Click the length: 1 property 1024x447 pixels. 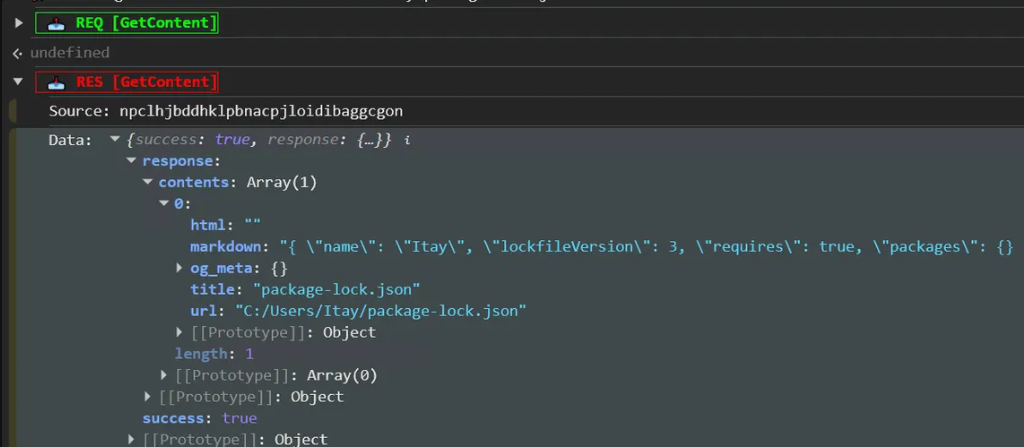coord(214,354)
